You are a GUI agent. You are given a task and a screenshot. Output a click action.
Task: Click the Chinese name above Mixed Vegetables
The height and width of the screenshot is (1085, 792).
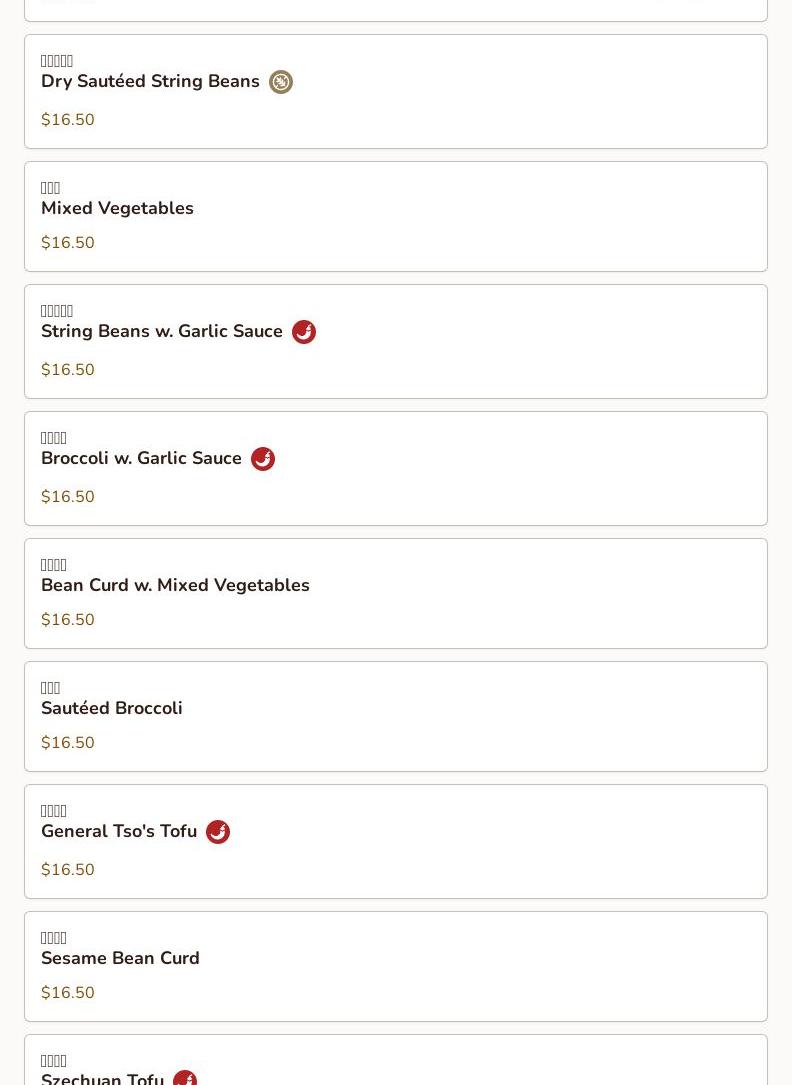51,188
